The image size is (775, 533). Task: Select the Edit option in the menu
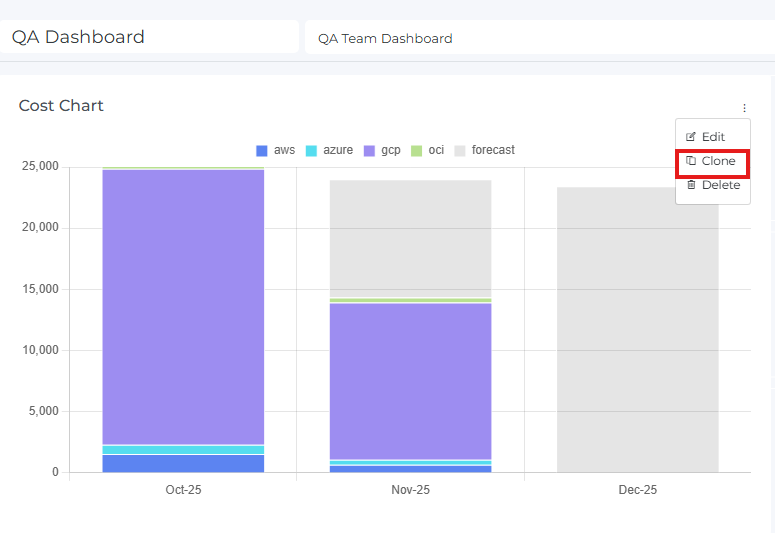713,137
